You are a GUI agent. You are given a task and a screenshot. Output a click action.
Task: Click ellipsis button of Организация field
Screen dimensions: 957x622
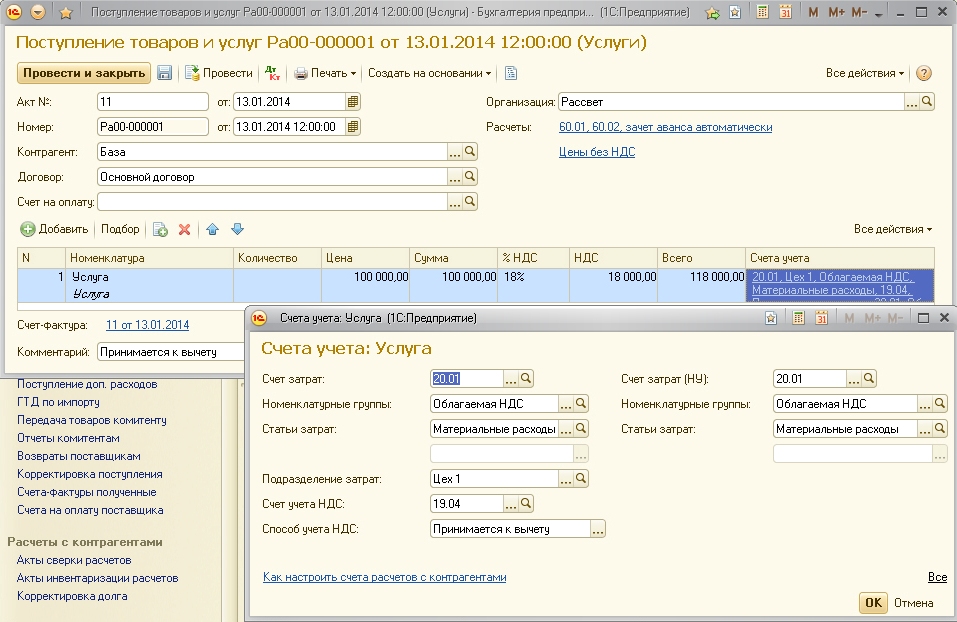[x=912, y=102]
